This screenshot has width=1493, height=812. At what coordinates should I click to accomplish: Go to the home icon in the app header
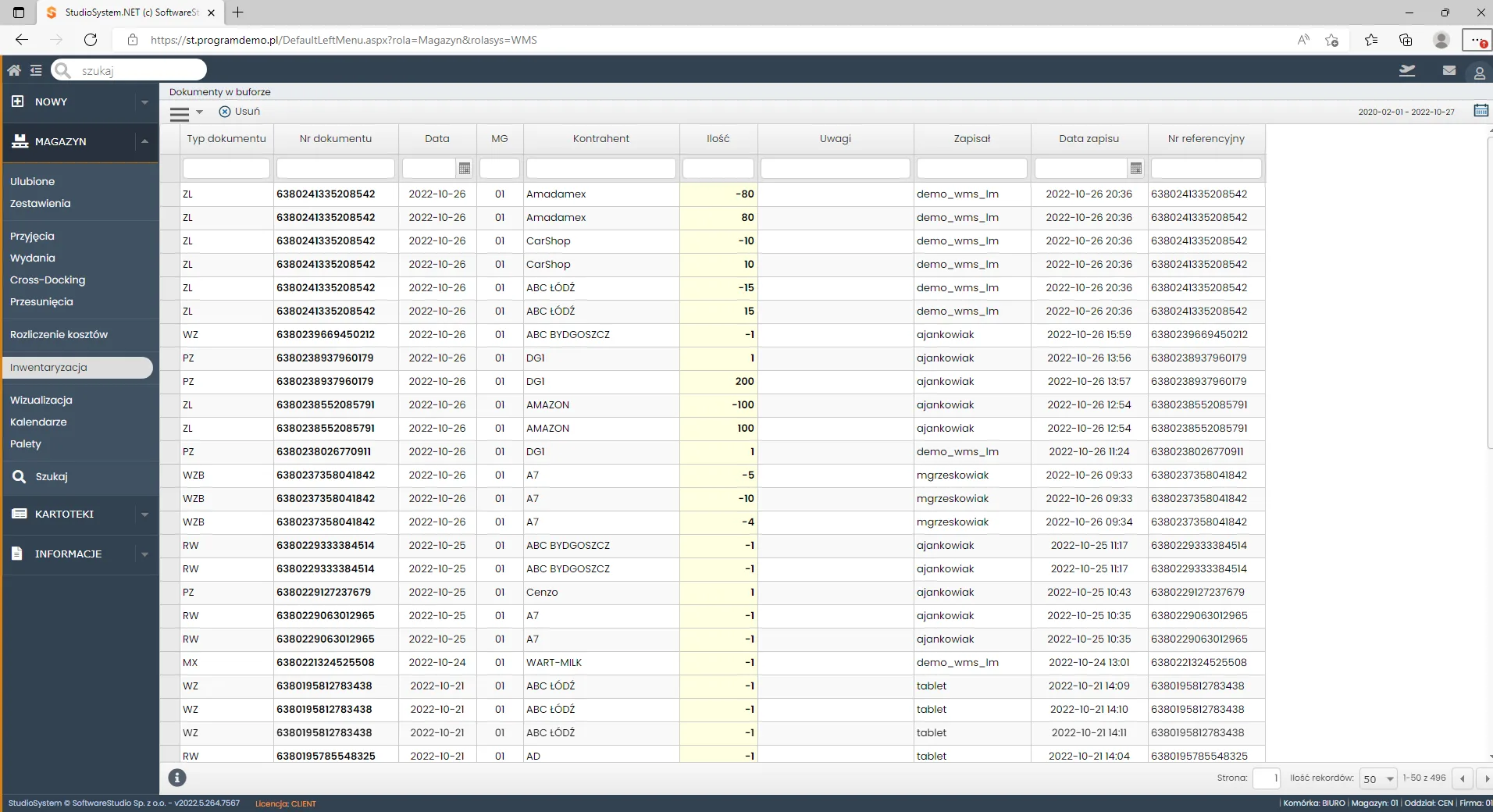pyautogui.click(x=14, y=70)
